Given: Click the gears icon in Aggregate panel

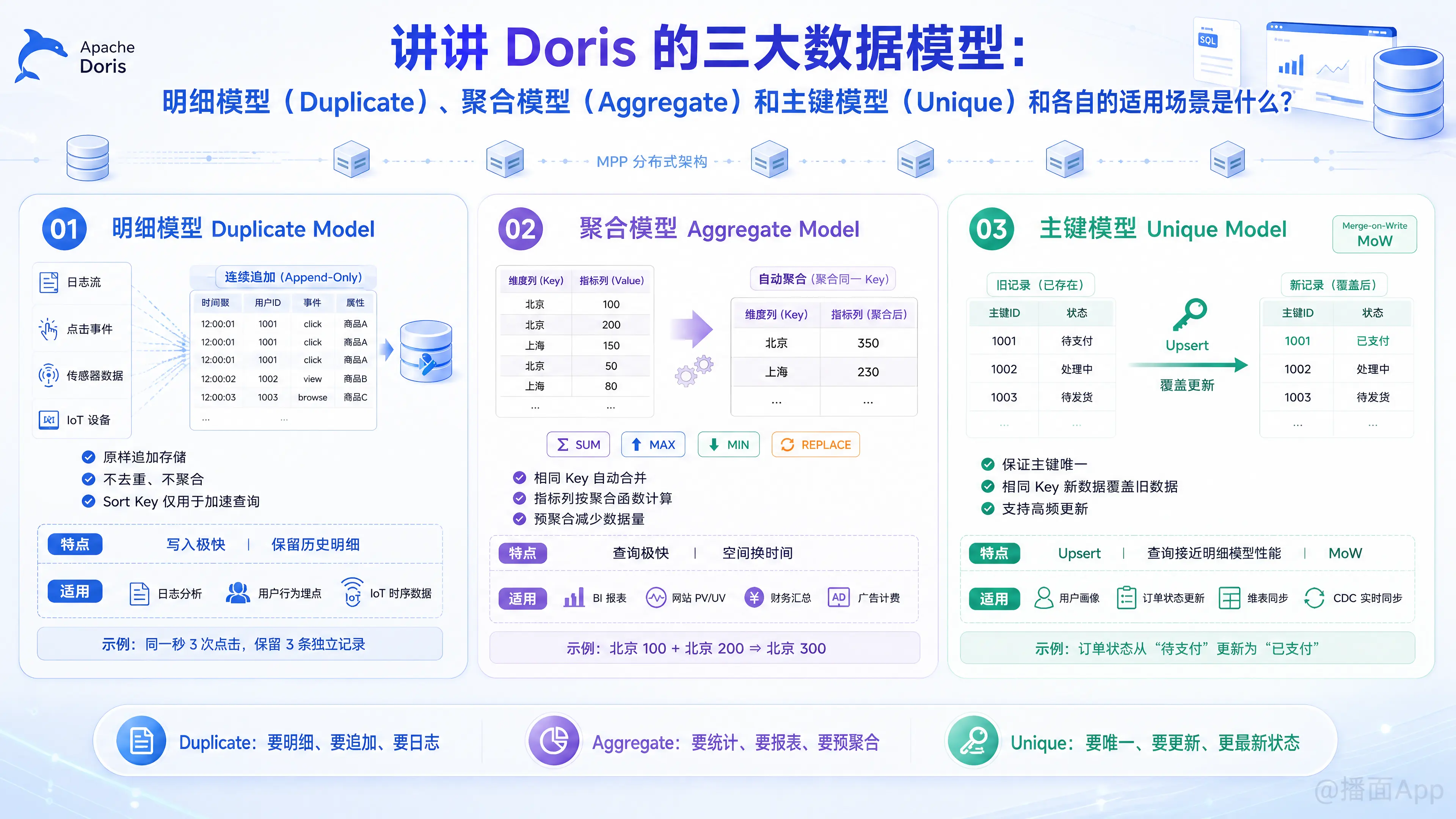Looking at the screenshot, I should pos(695,371).
